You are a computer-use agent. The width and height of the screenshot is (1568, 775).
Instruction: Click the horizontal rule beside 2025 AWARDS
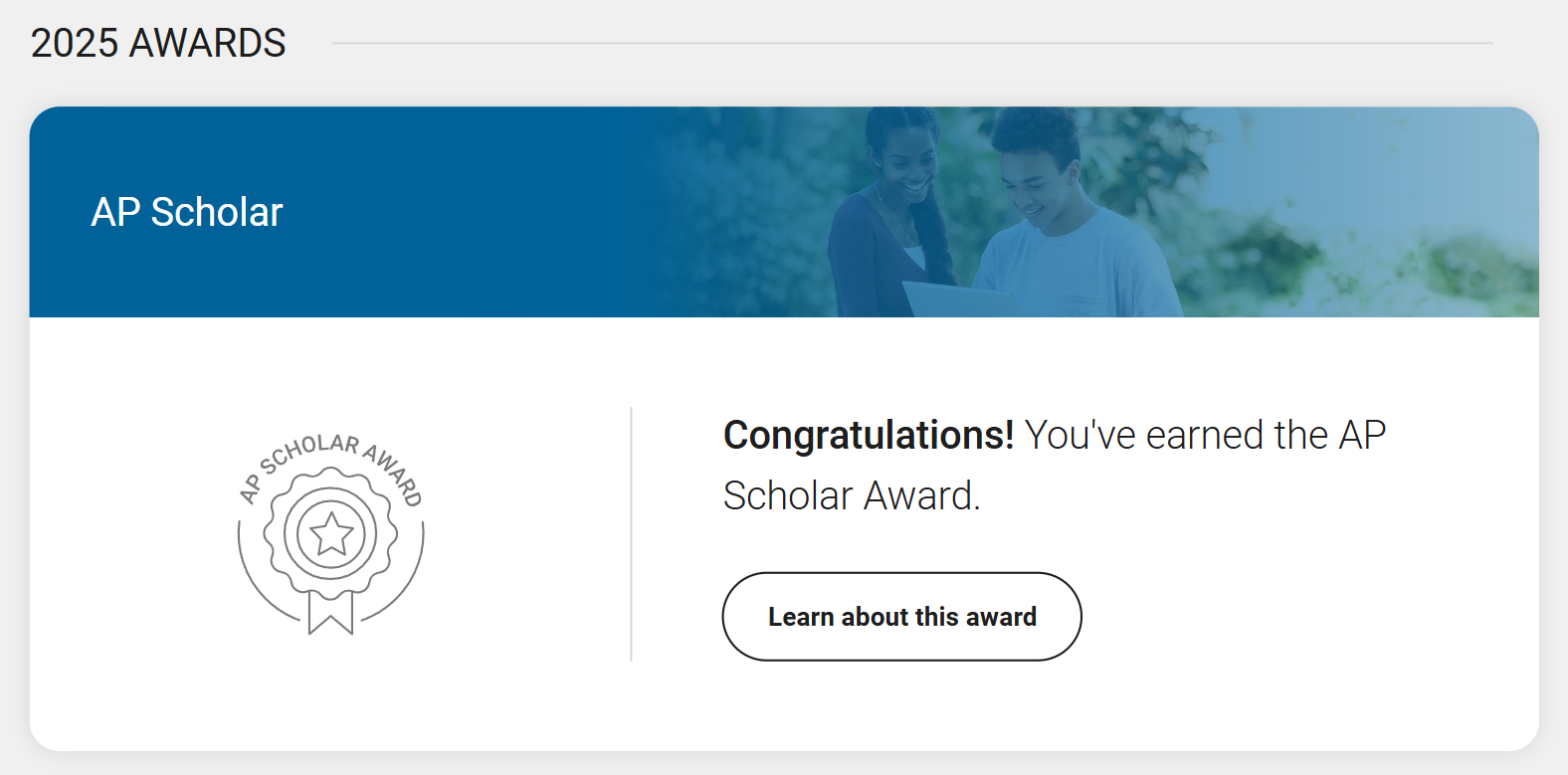click(911, 43)
